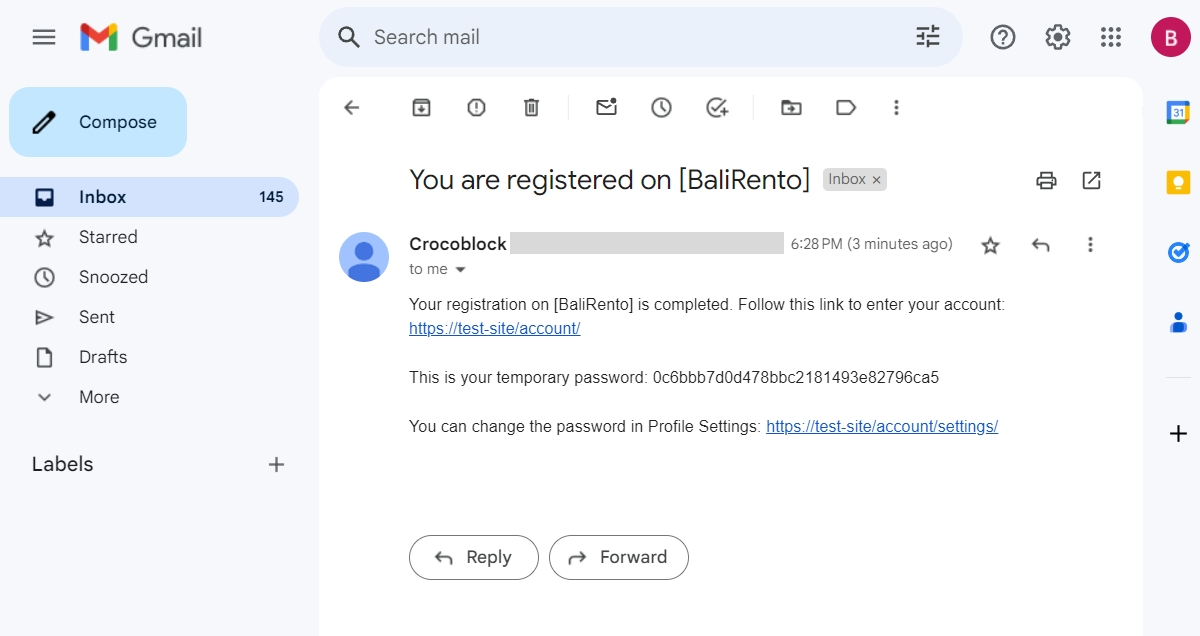The height and width of the screenshot is (636, 1200).
Task: Star the Crocoblock message
Action: pyautogui.click(x=990, y=244)
